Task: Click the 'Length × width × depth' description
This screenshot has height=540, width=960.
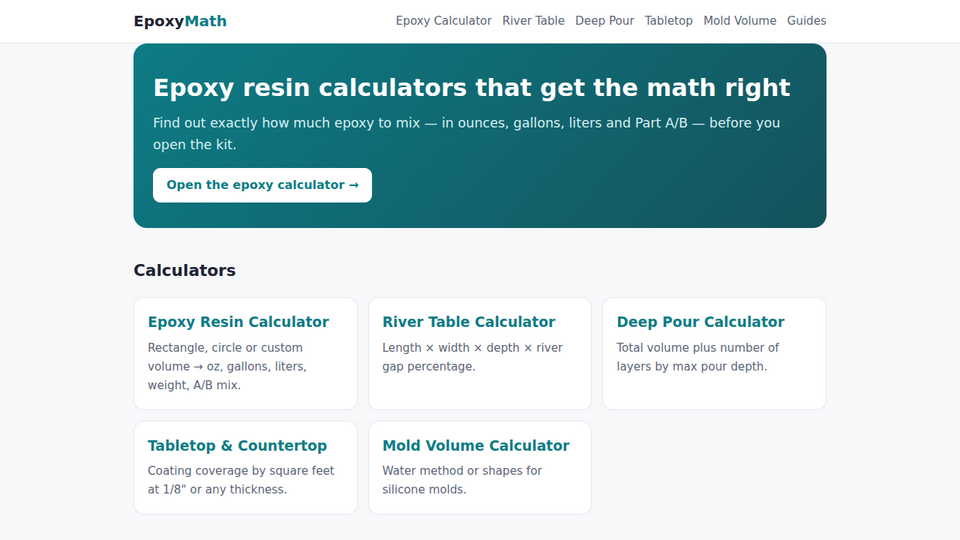Action: pyautogui.click(x=472, y=357)
